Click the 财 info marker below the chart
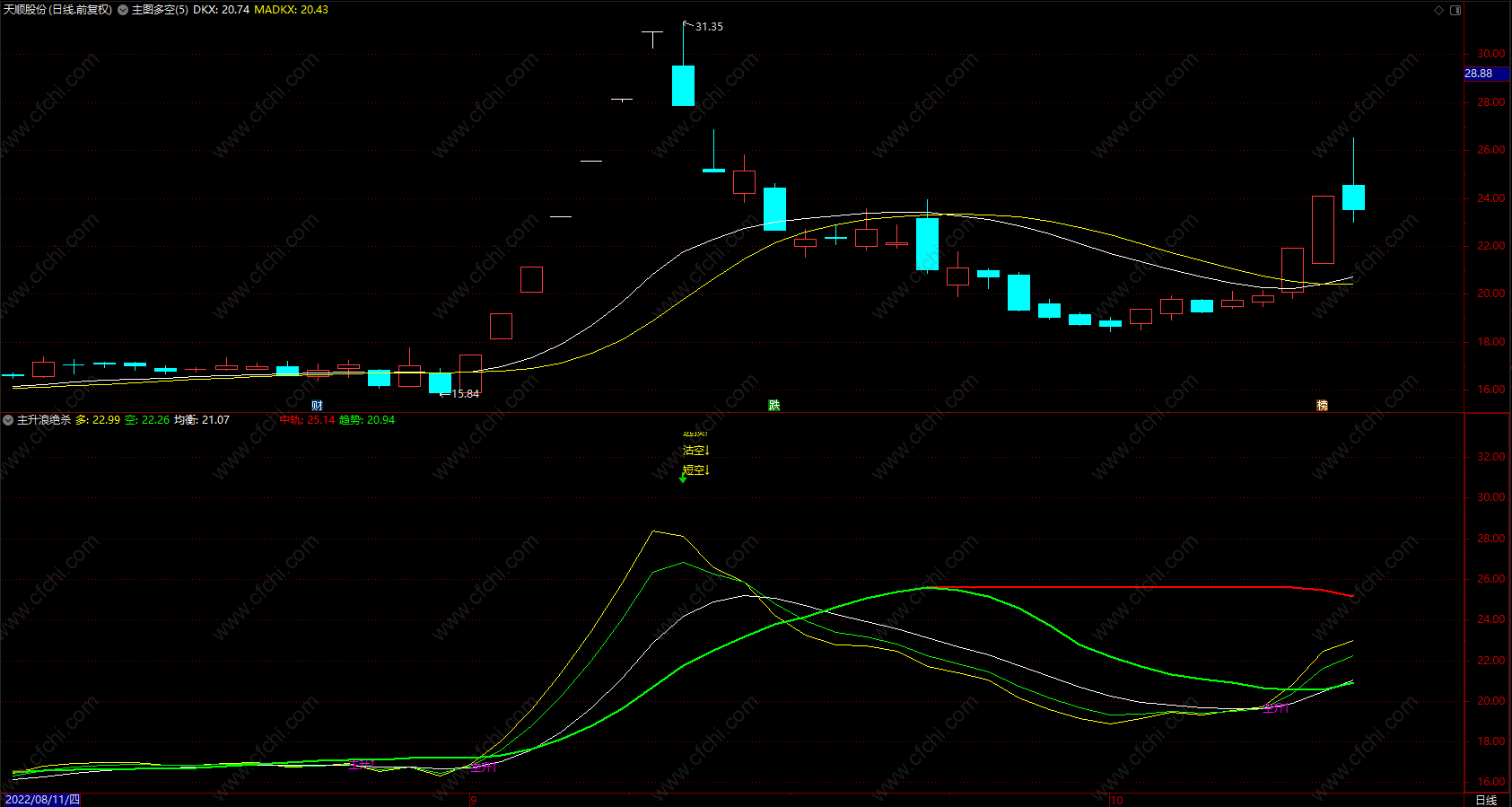This screenshot has height=807, width=1512. point(317,406)
